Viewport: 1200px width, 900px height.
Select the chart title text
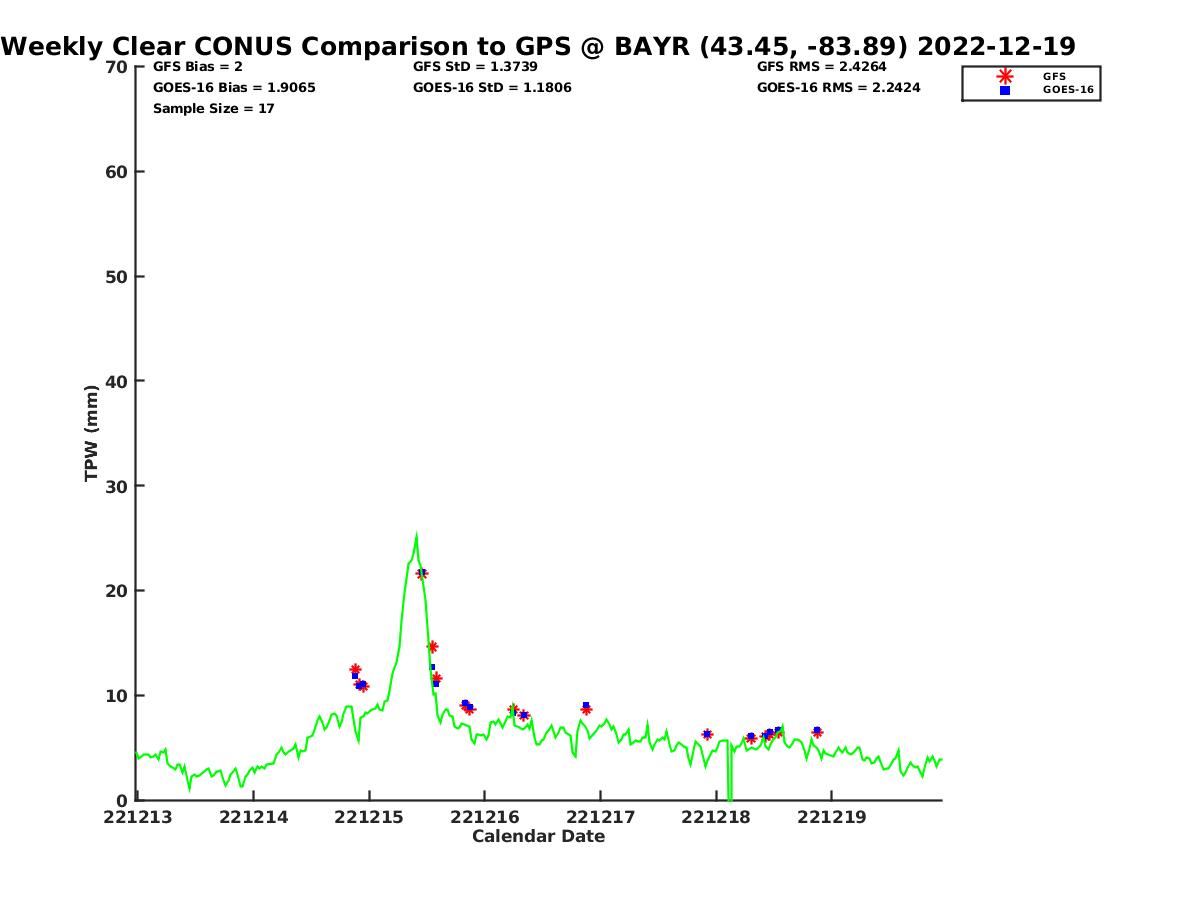538,46
